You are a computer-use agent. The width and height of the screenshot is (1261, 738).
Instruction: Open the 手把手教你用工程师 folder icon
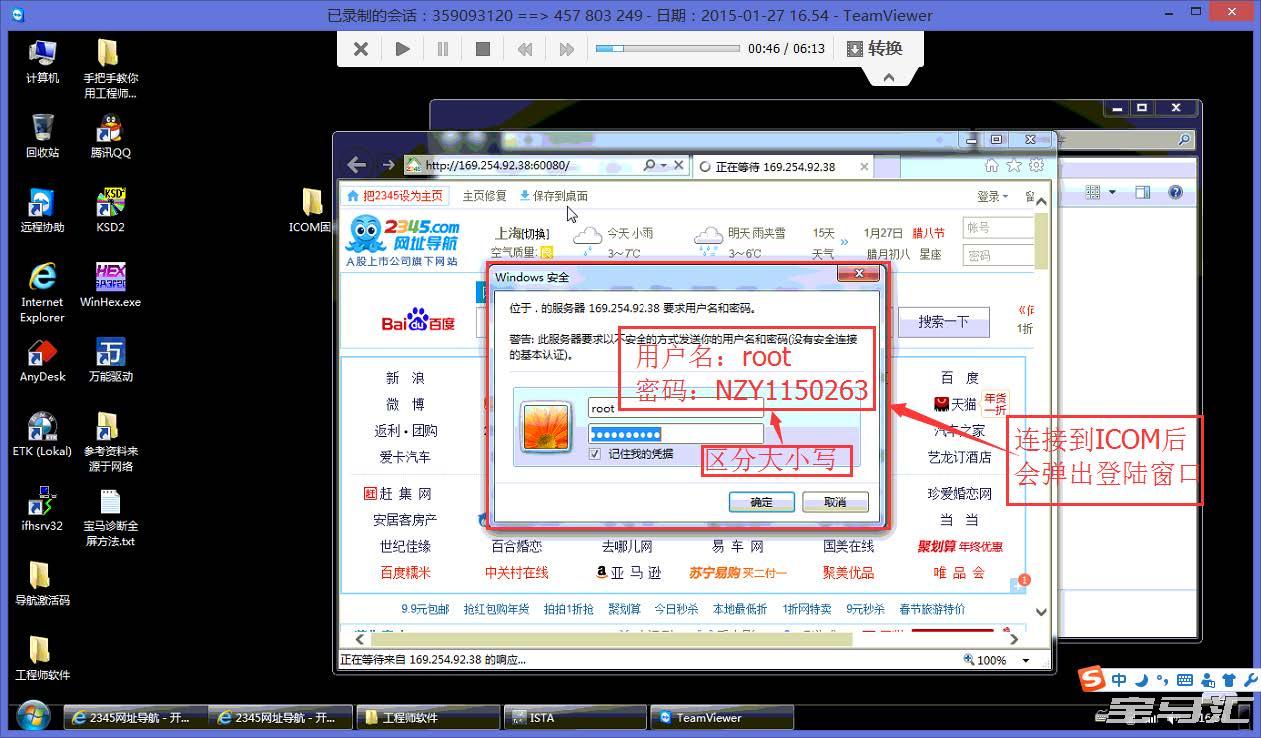coord(110,69)
